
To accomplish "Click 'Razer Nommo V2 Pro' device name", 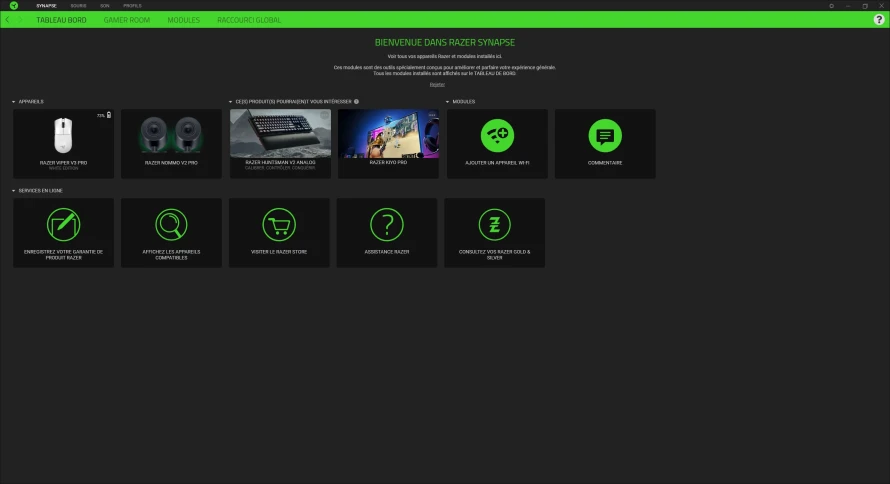I will pyautogui.click(x=171, y=163).
